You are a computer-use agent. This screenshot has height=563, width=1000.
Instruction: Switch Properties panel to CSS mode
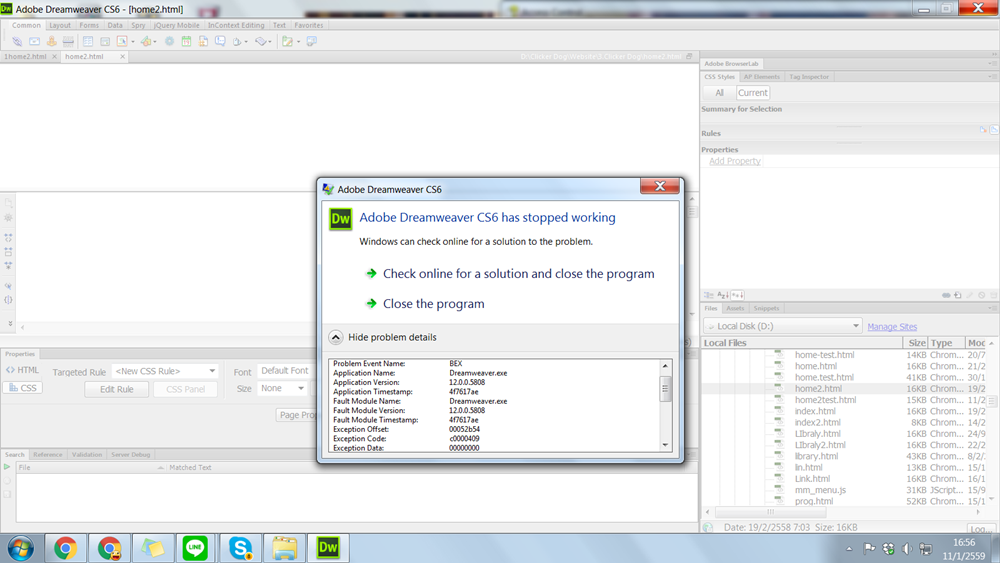[x=23, y=388]
